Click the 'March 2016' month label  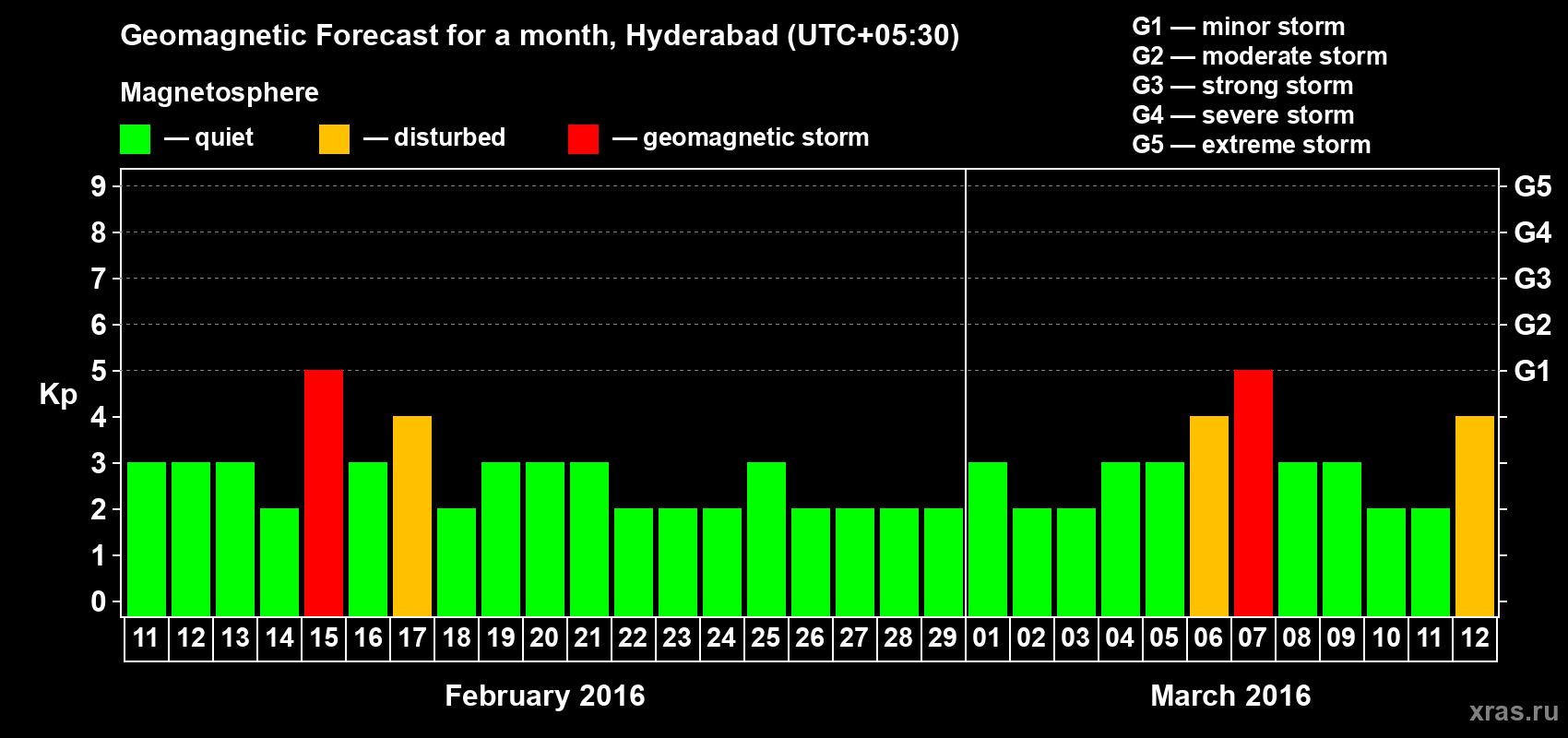pyautogui.click(x=1230, y=696)
